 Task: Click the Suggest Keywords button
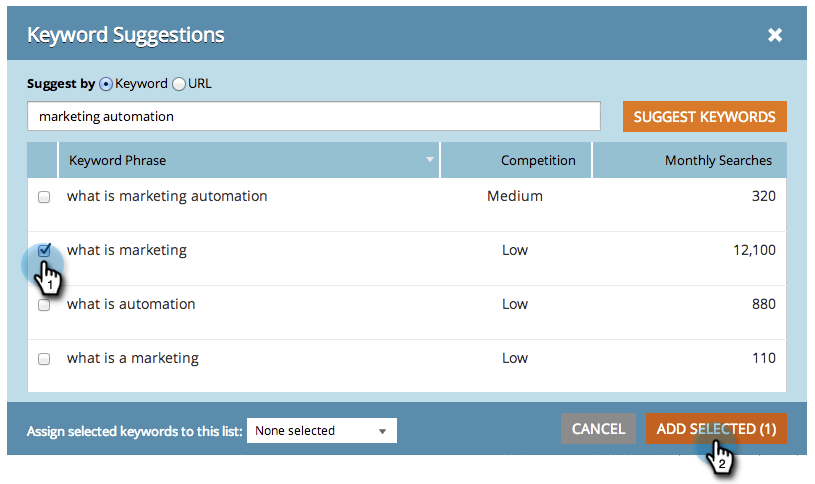click(704, 117)
